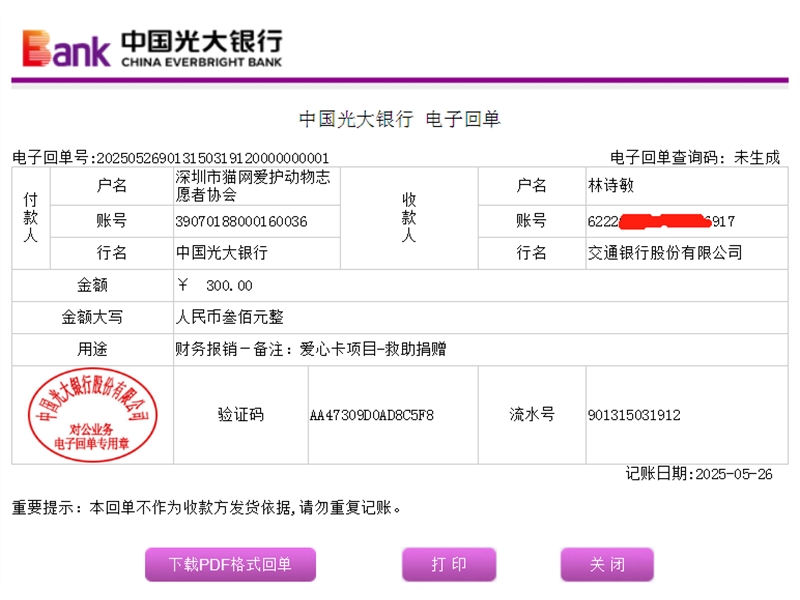The width and height of the screenshot is (800, 600).
Task: Click the 验证码 label cell
Action: point(241,415)
